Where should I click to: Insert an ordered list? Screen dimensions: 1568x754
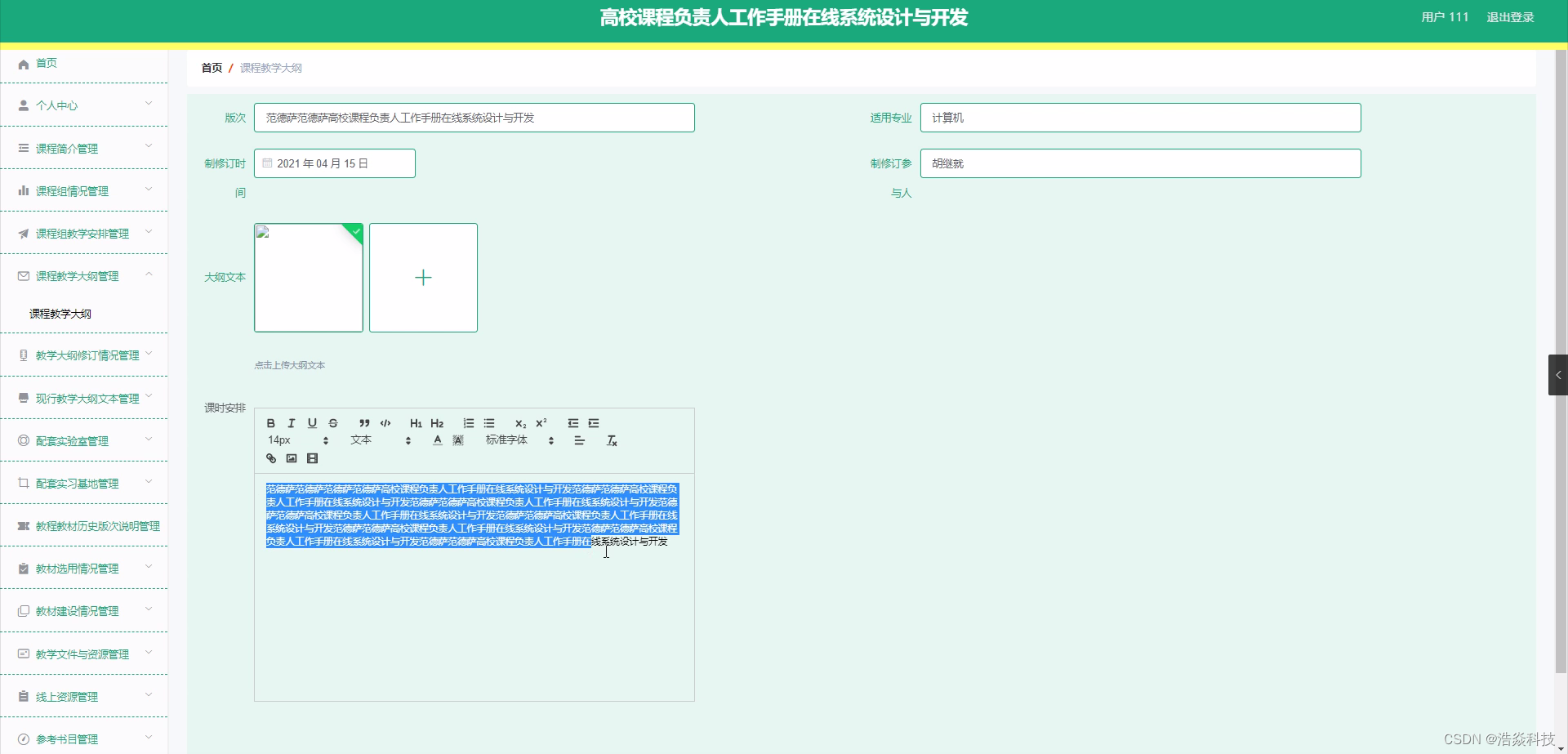click(468, 422)
